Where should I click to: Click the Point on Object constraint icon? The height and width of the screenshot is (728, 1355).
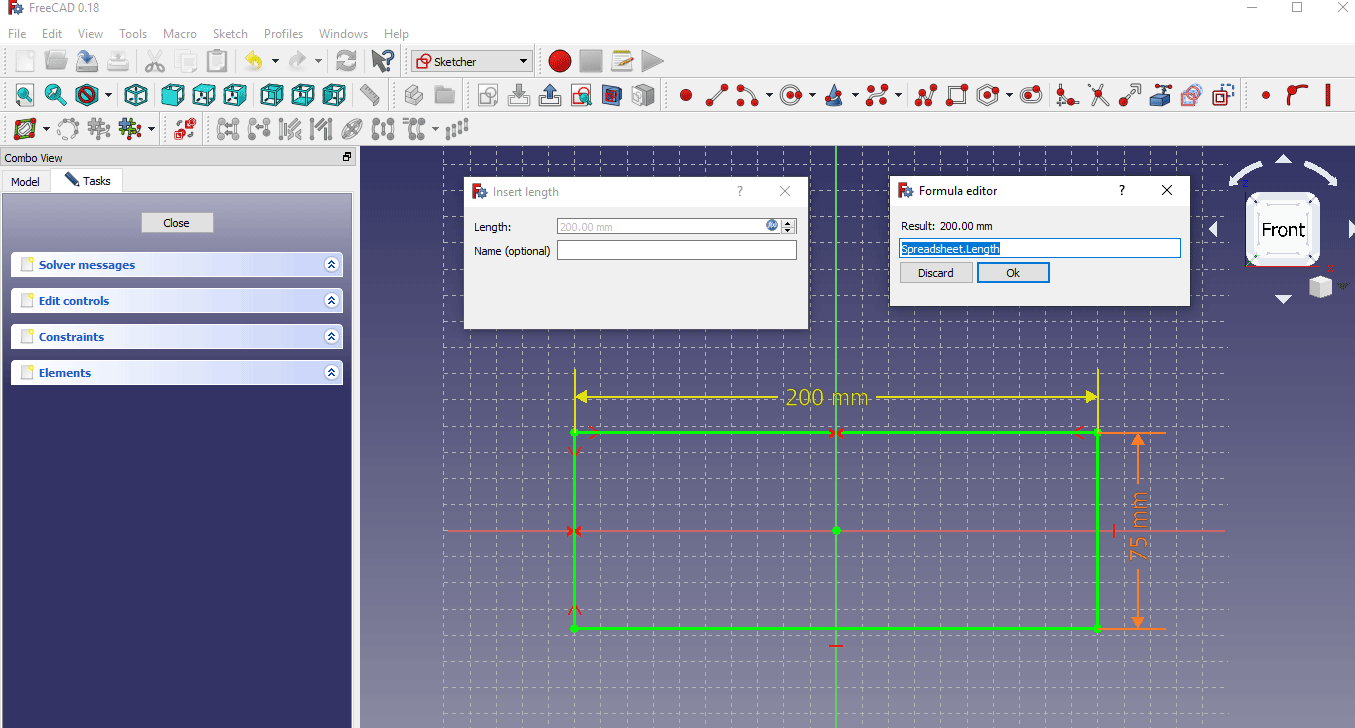click(x=1297, y=95)
